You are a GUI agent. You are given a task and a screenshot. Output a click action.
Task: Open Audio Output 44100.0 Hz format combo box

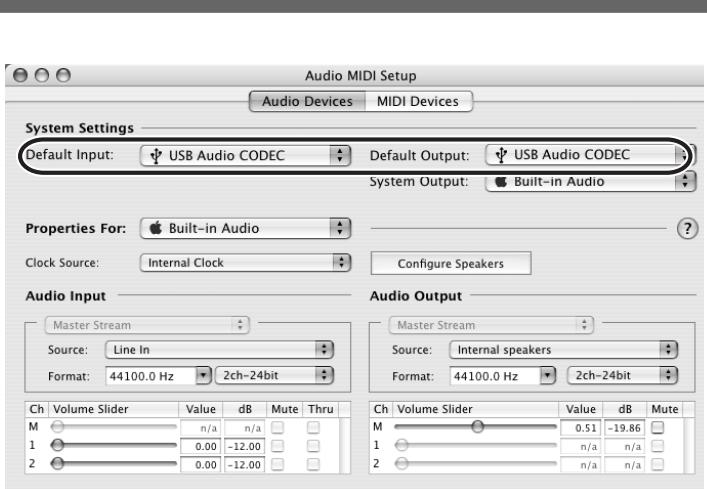(x=502, y=375)
